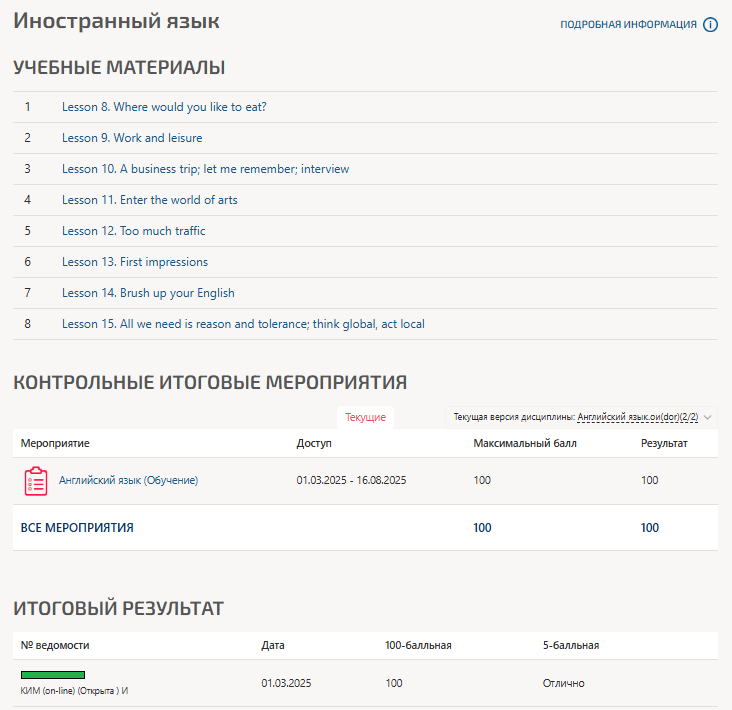Open the Английский язык (Обучение) event link

click(128, 481)
